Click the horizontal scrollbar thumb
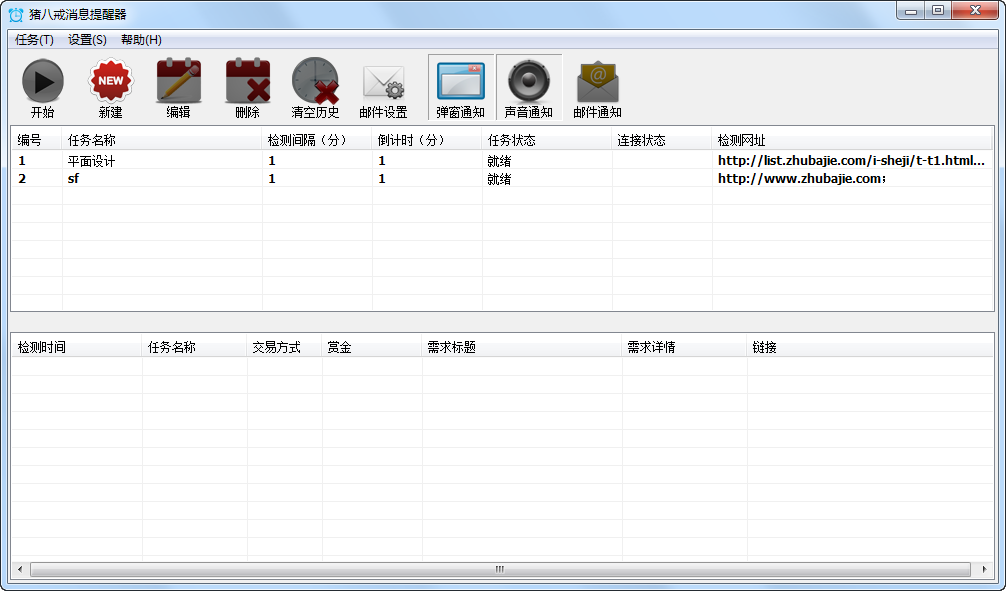The height and width of the screenshot is (591, 1006). 500,569
